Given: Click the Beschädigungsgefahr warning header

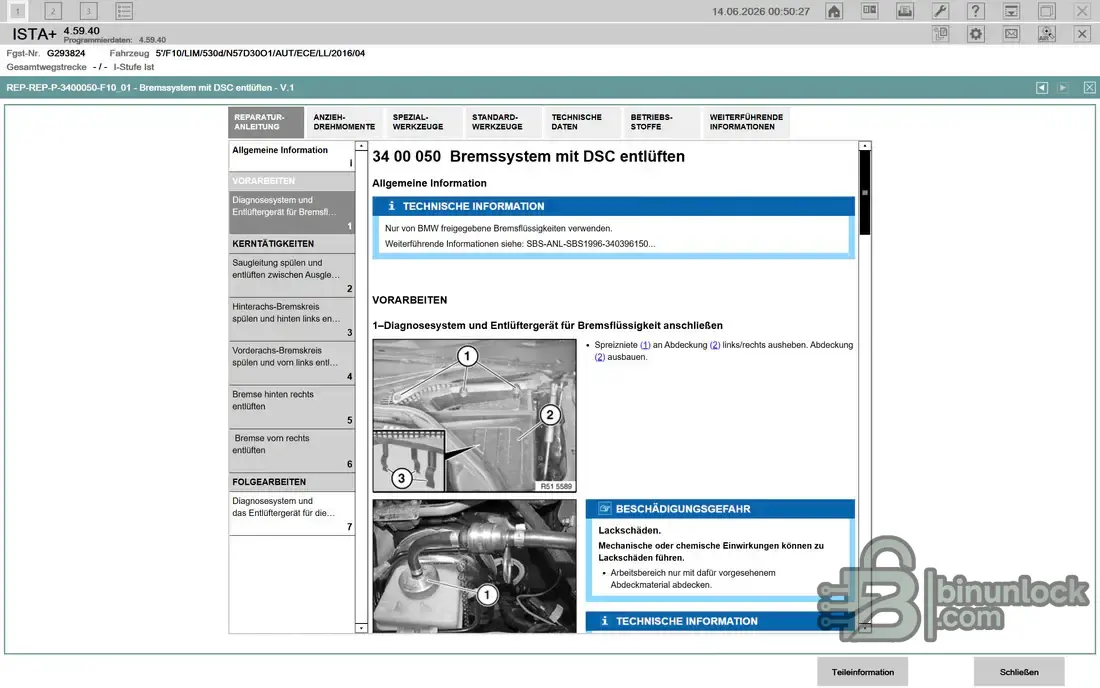Looking at the screenshot, I should [x=720, y=509].
